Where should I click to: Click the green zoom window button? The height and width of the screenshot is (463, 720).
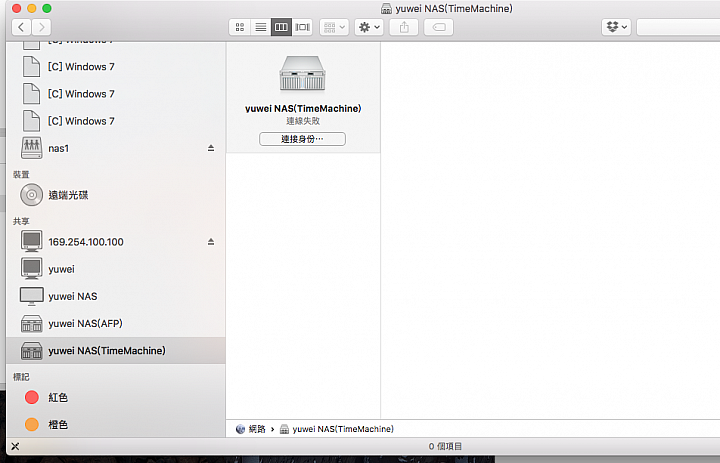[47, 8]
